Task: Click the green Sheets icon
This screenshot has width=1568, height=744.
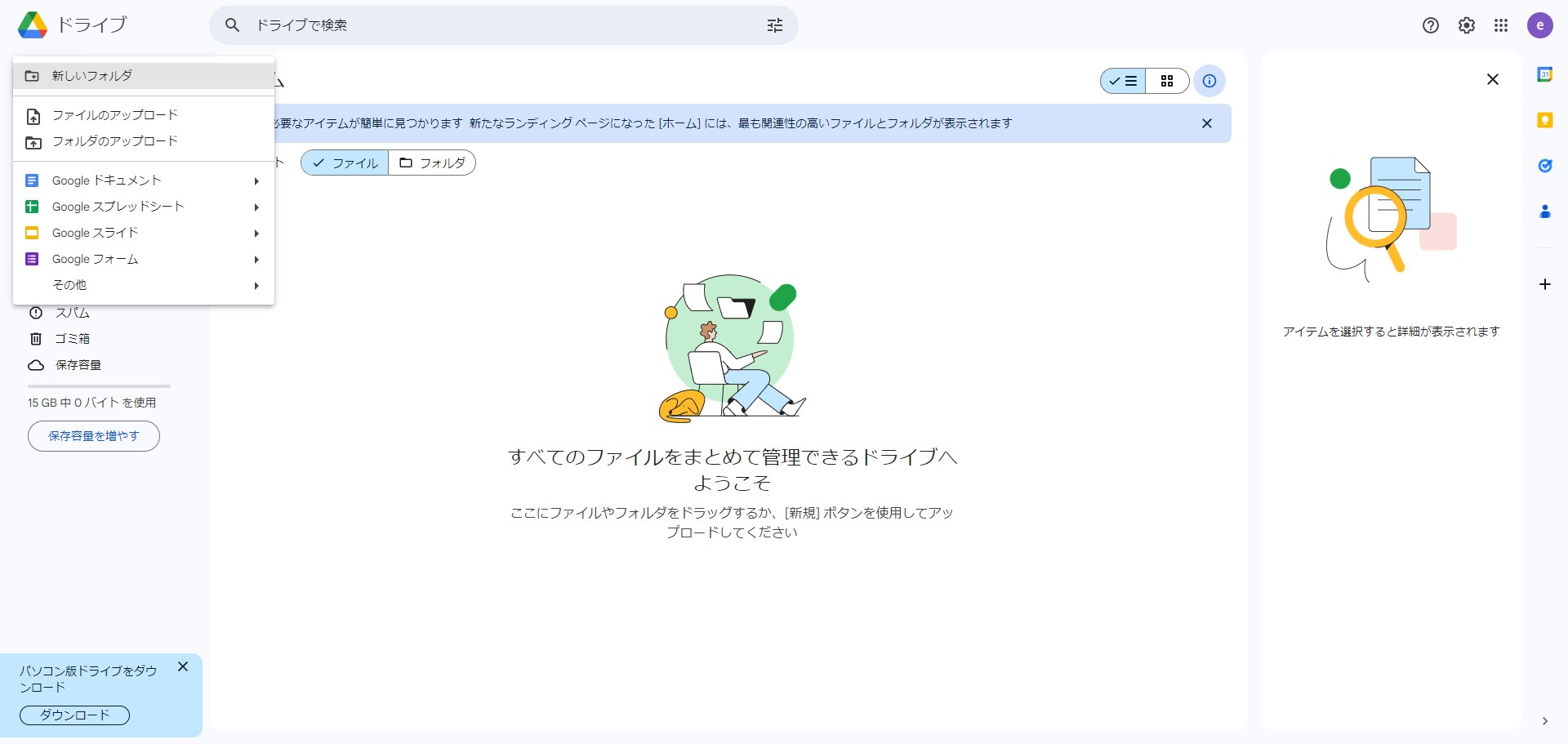Action: coord(33,207)
